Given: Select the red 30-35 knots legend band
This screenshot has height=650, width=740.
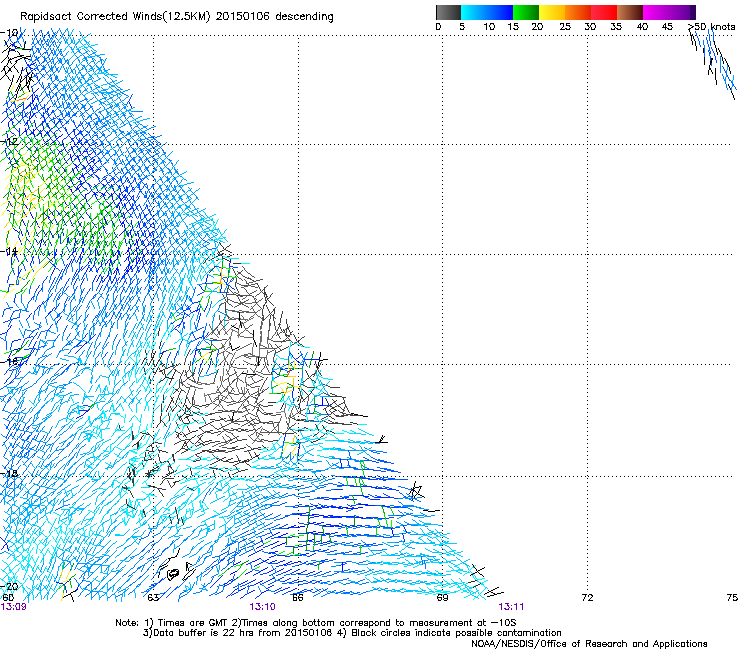Looking at the screenshot, I should (604, 12).
